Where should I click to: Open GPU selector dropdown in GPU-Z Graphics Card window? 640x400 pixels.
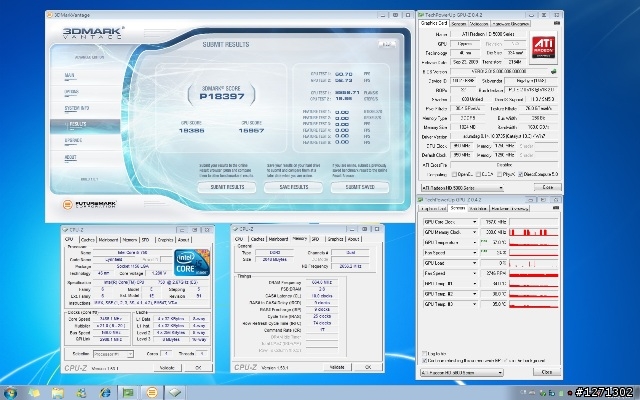click(462, 188)
